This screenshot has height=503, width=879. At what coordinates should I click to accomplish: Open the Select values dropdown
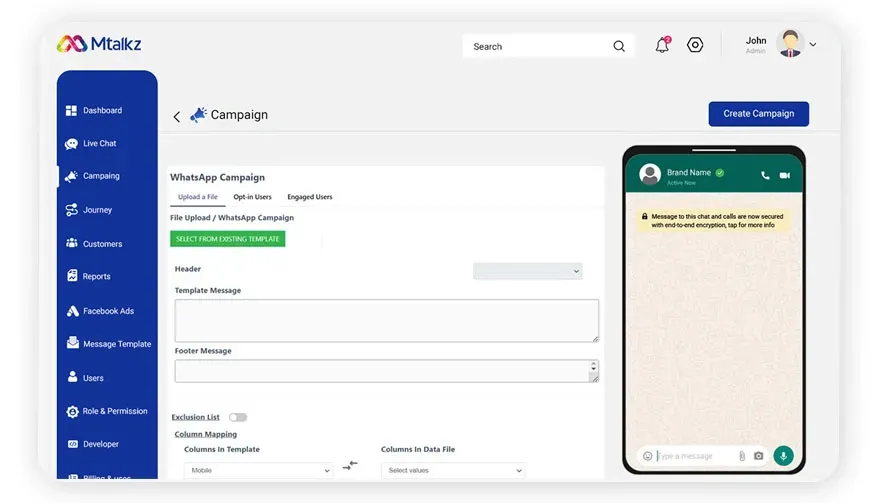(453, 470)
